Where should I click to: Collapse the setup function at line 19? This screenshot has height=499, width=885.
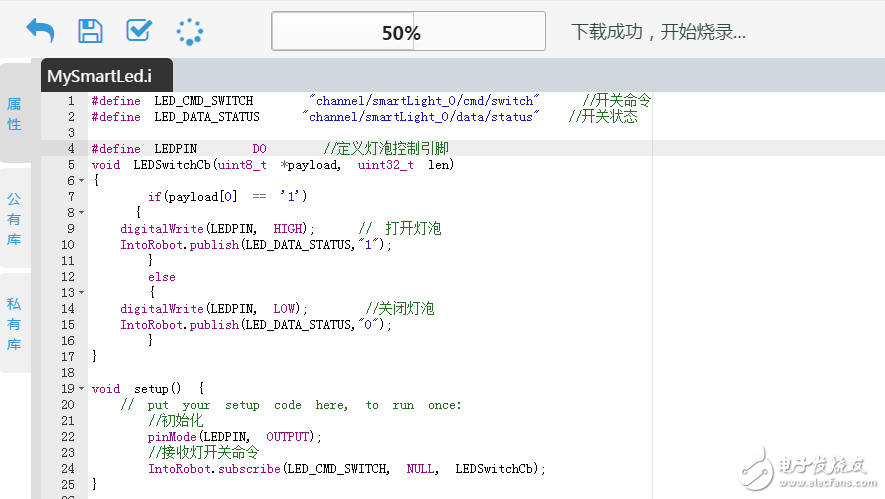point(81,389)
